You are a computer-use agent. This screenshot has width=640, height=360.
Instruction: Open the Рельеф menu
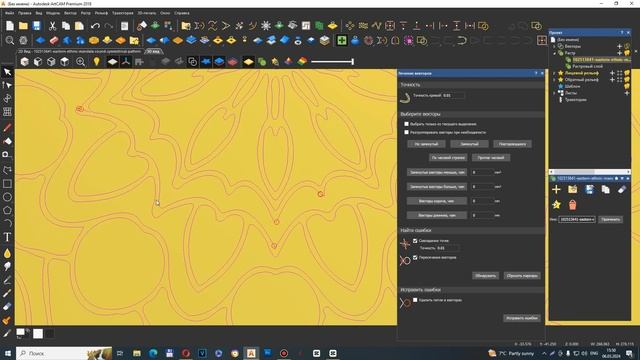[101, 13]
